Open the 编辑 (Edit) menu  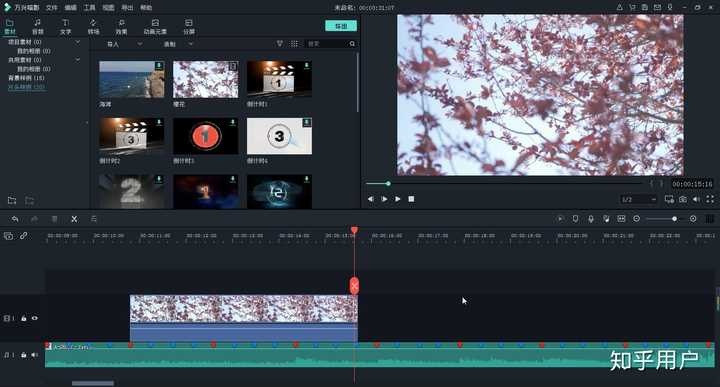point(71,8)
